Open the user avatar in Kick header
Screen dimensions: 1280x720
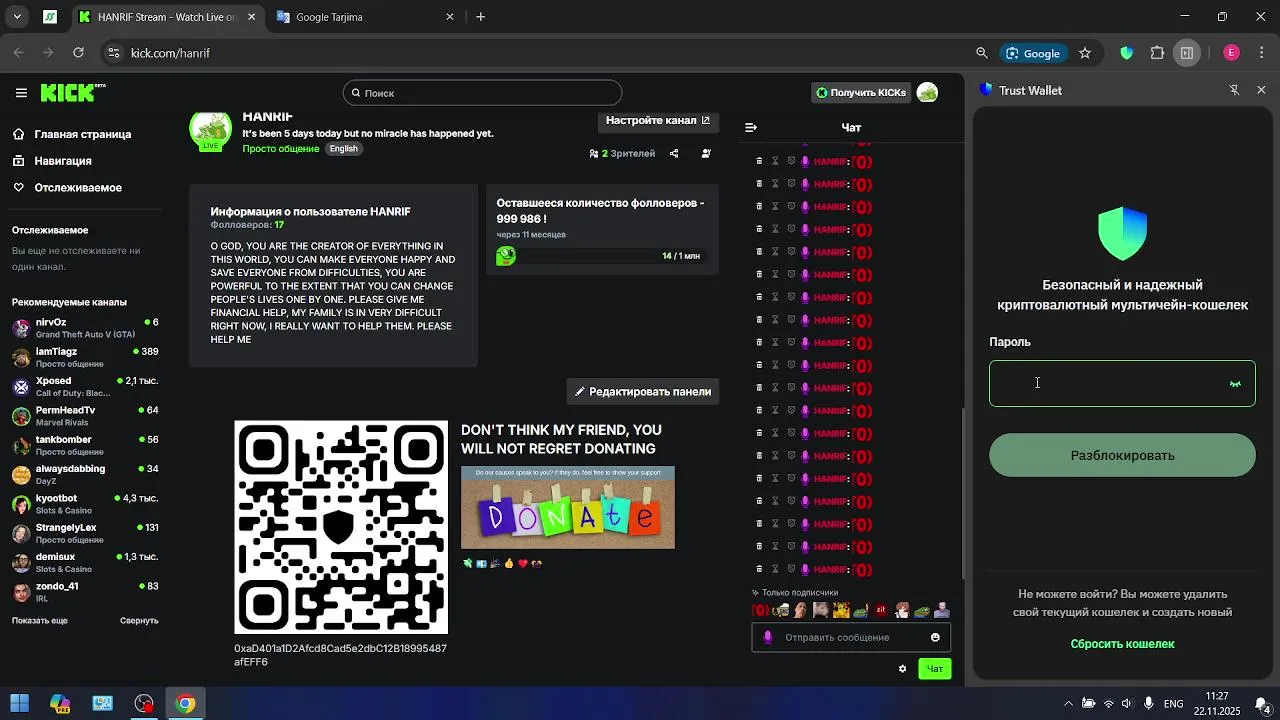927,93
